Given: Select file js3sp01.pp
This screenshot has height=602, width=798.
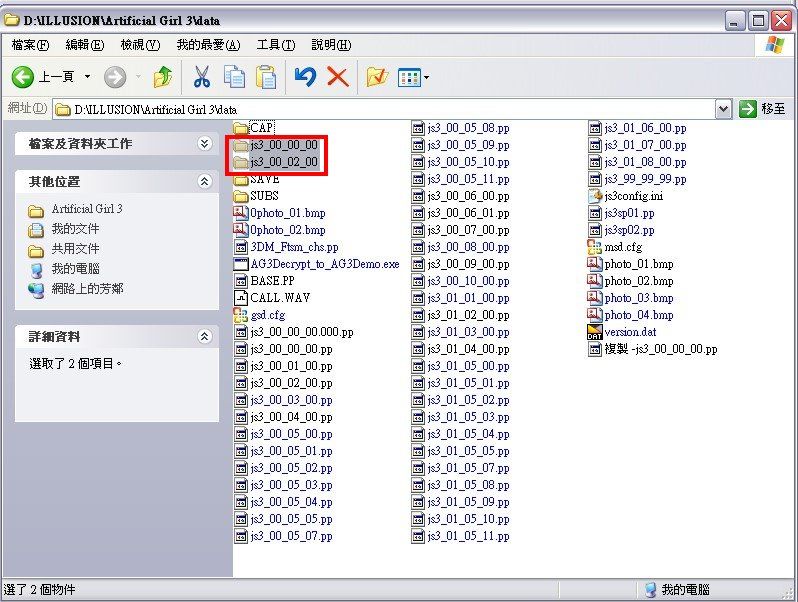Looking at the screenshot, I should pyautogui.click(x=629, y=213).
